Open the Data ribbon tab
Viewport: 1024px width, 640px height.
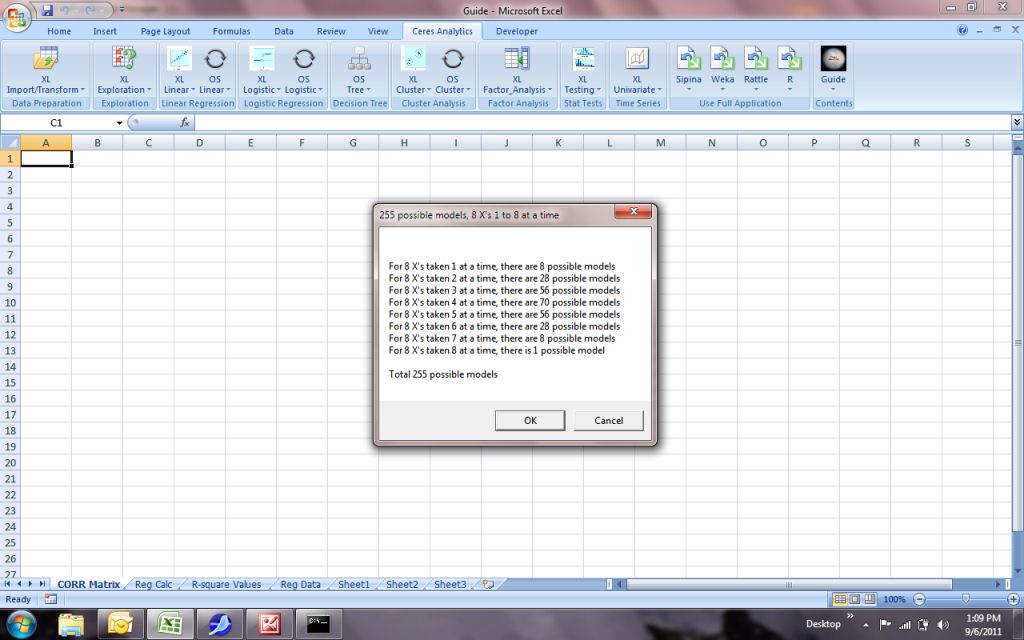pyautogui.click(x=283, y=31)
